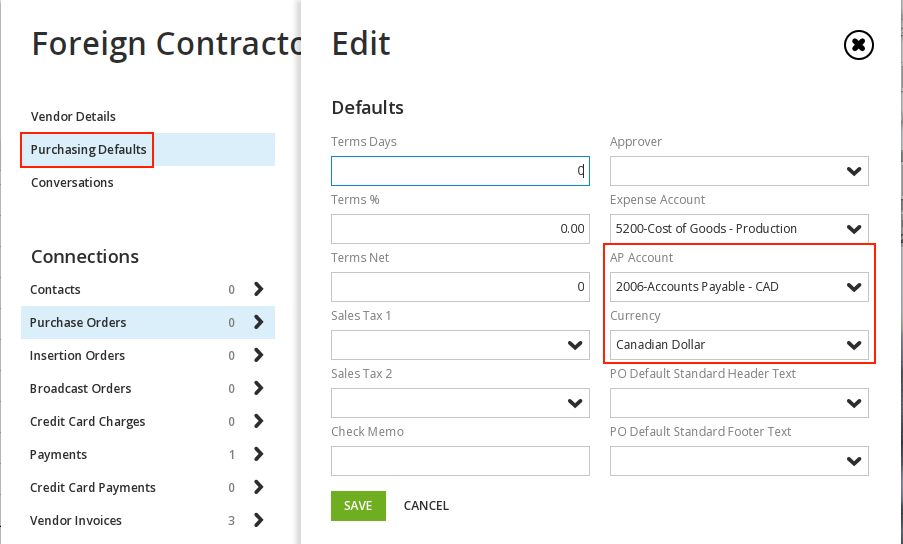Open the Currency dropdown
Viewport: 903px width, 544px height.
pos(739,345)
